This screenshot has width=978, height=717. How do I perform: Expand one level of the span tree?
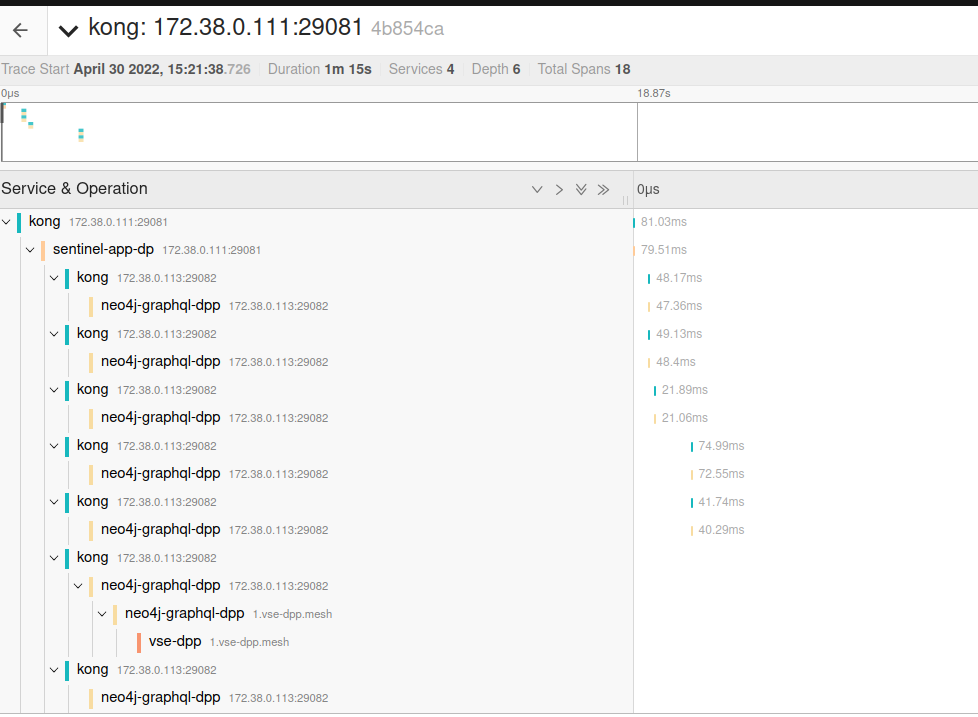(559, 189)
